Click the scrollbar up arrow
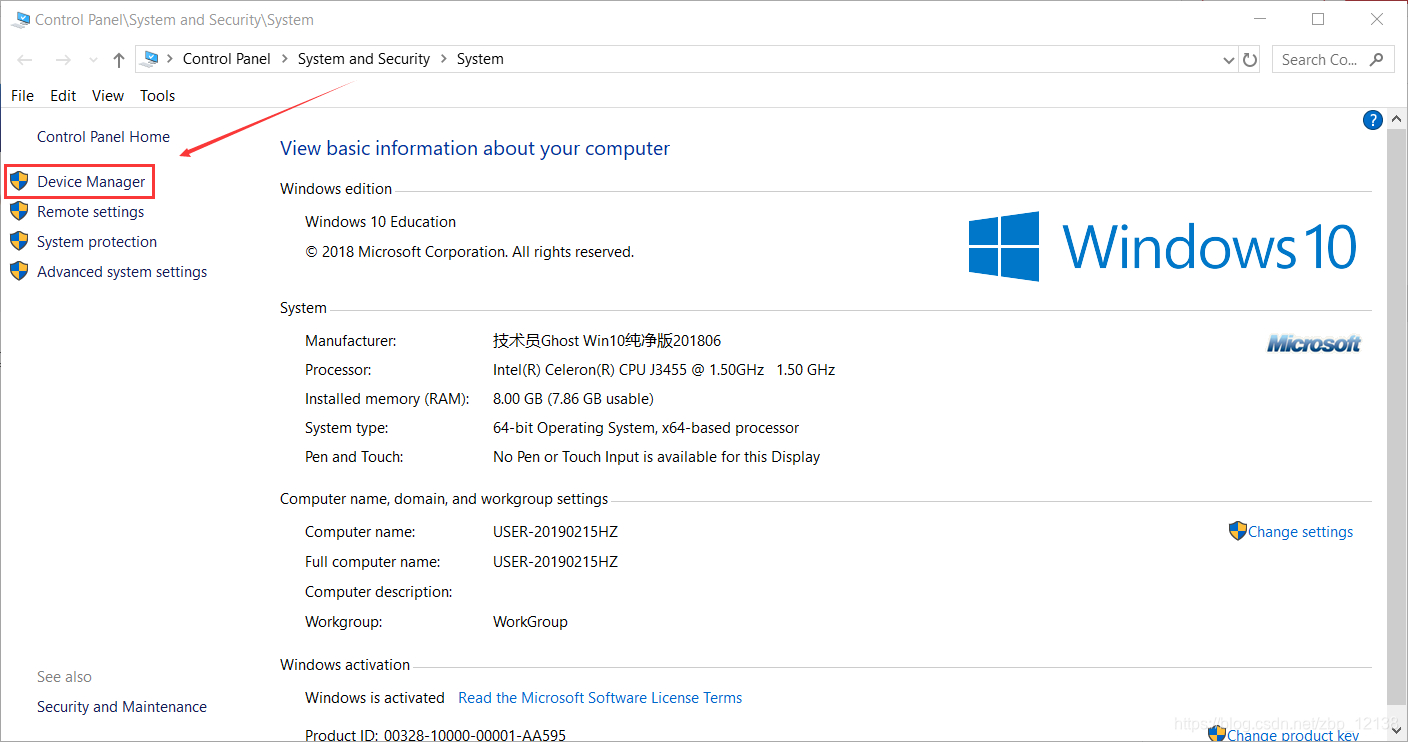 pyautogui.click(x=1396, y=119)
